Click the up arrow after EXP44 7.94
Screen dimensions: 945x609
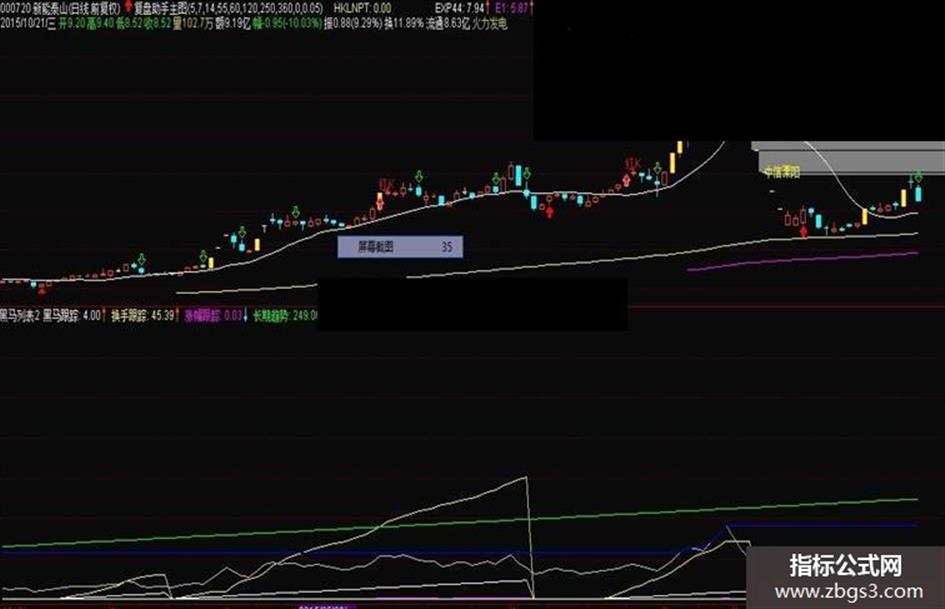coord(488,8)
